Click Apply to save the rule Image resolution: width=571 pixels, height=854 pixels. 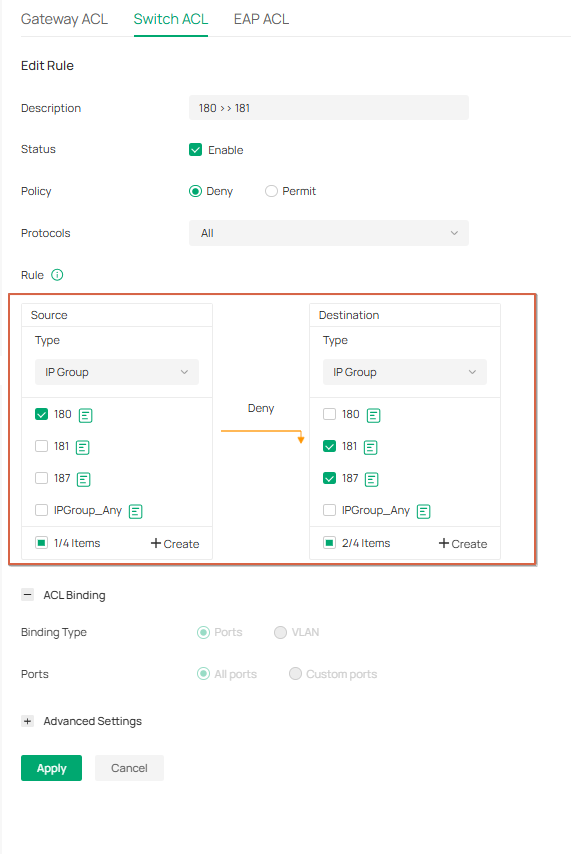tap(51, 768)
